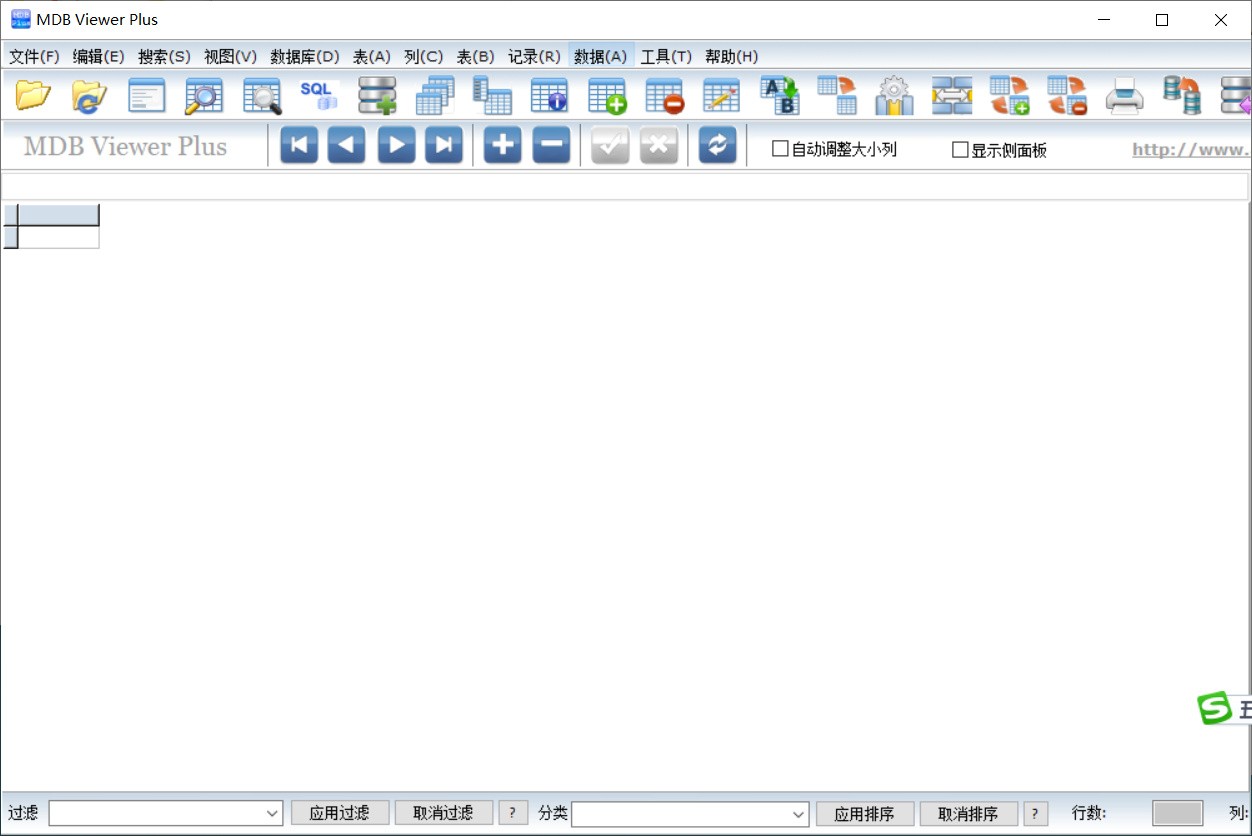The width and height of the screenshot is (1252, 836).
Task: Click the app icon in the title bar
Action: (20, 19)
